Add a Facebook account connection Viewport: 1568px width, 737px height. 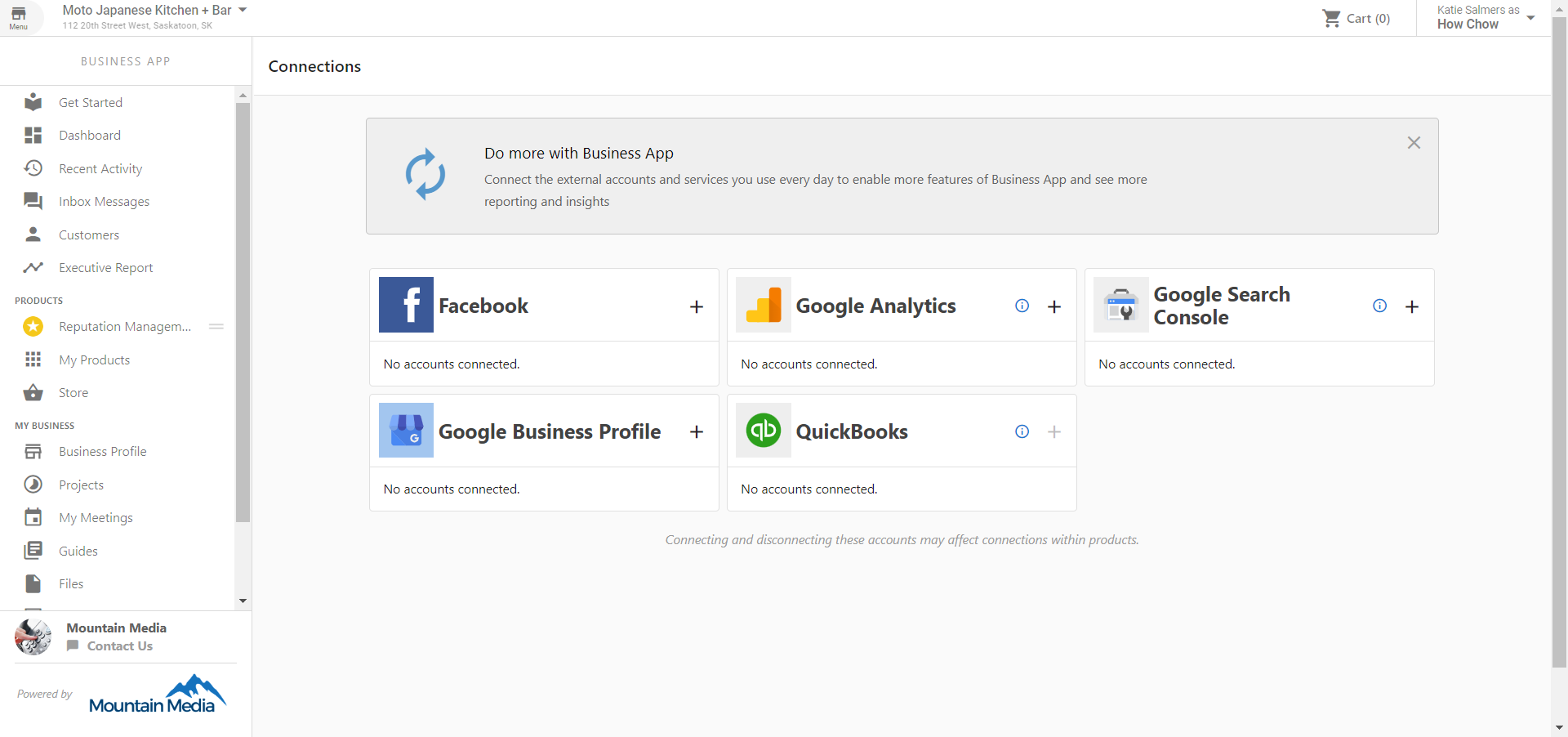[x=697, y=306]
